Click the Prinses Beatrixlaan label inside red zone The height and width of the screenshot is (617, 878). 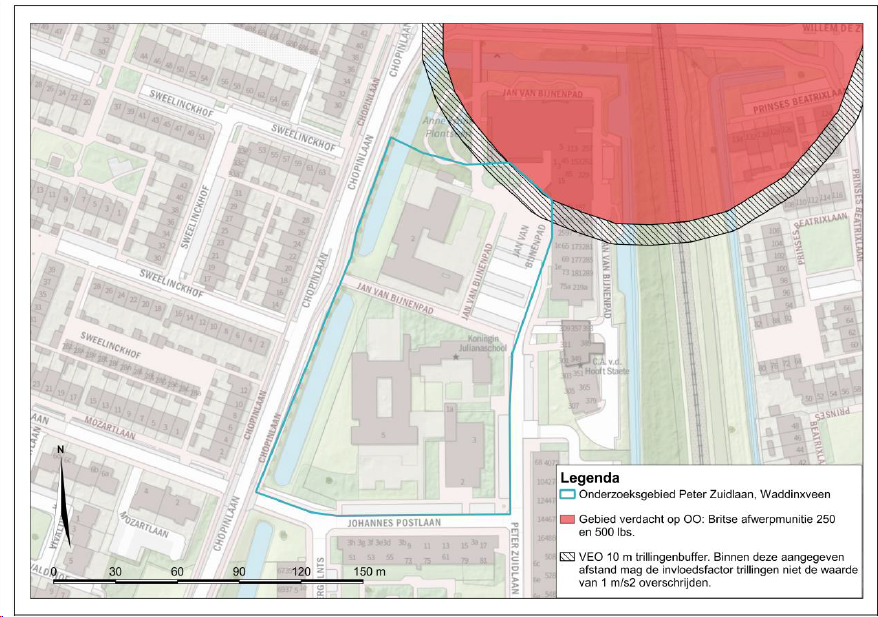pyautogui.click(x=796, y=101)
